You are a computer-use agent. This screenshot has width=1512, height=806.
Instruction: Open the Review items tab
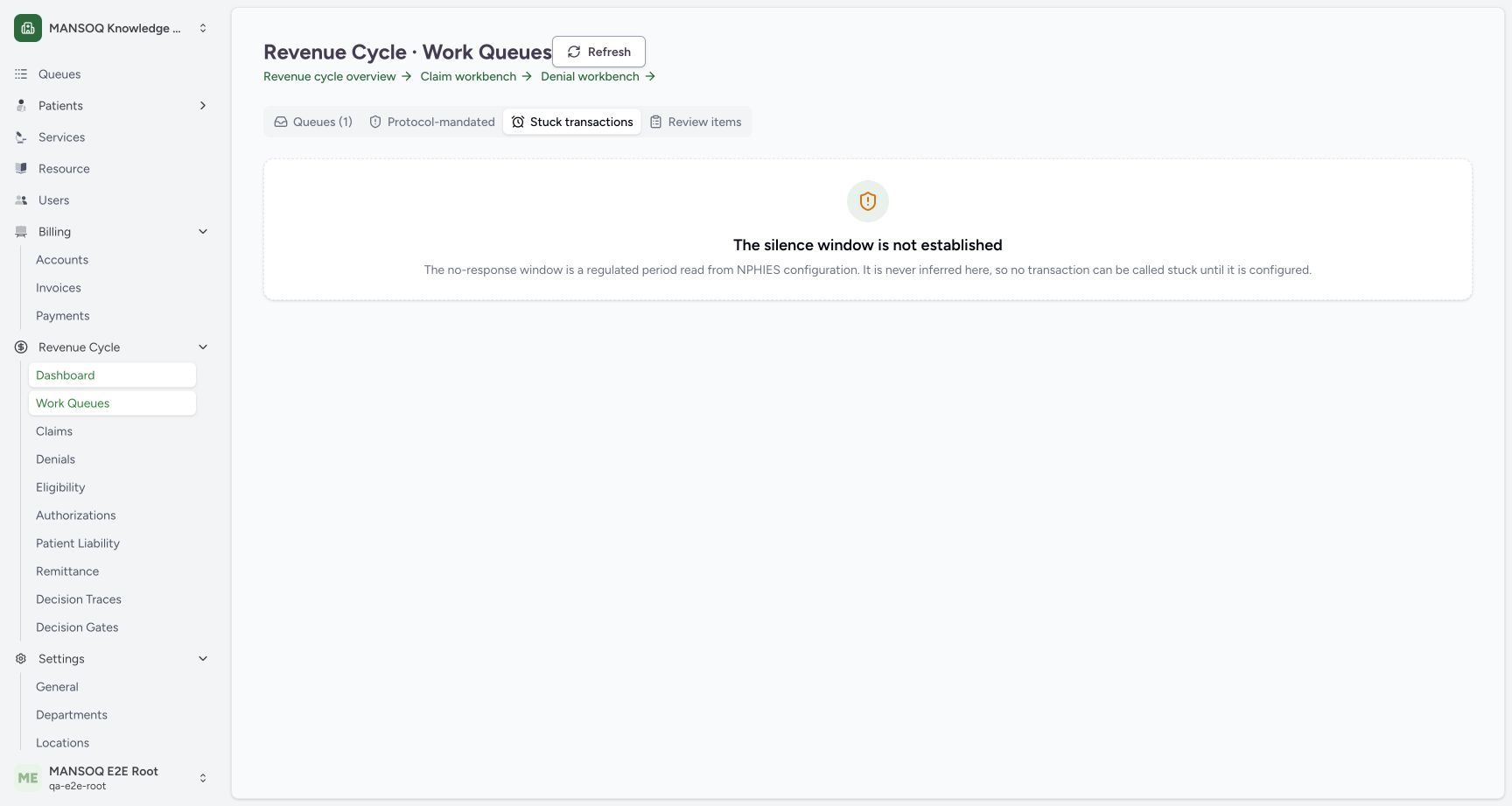pos(696,122)
